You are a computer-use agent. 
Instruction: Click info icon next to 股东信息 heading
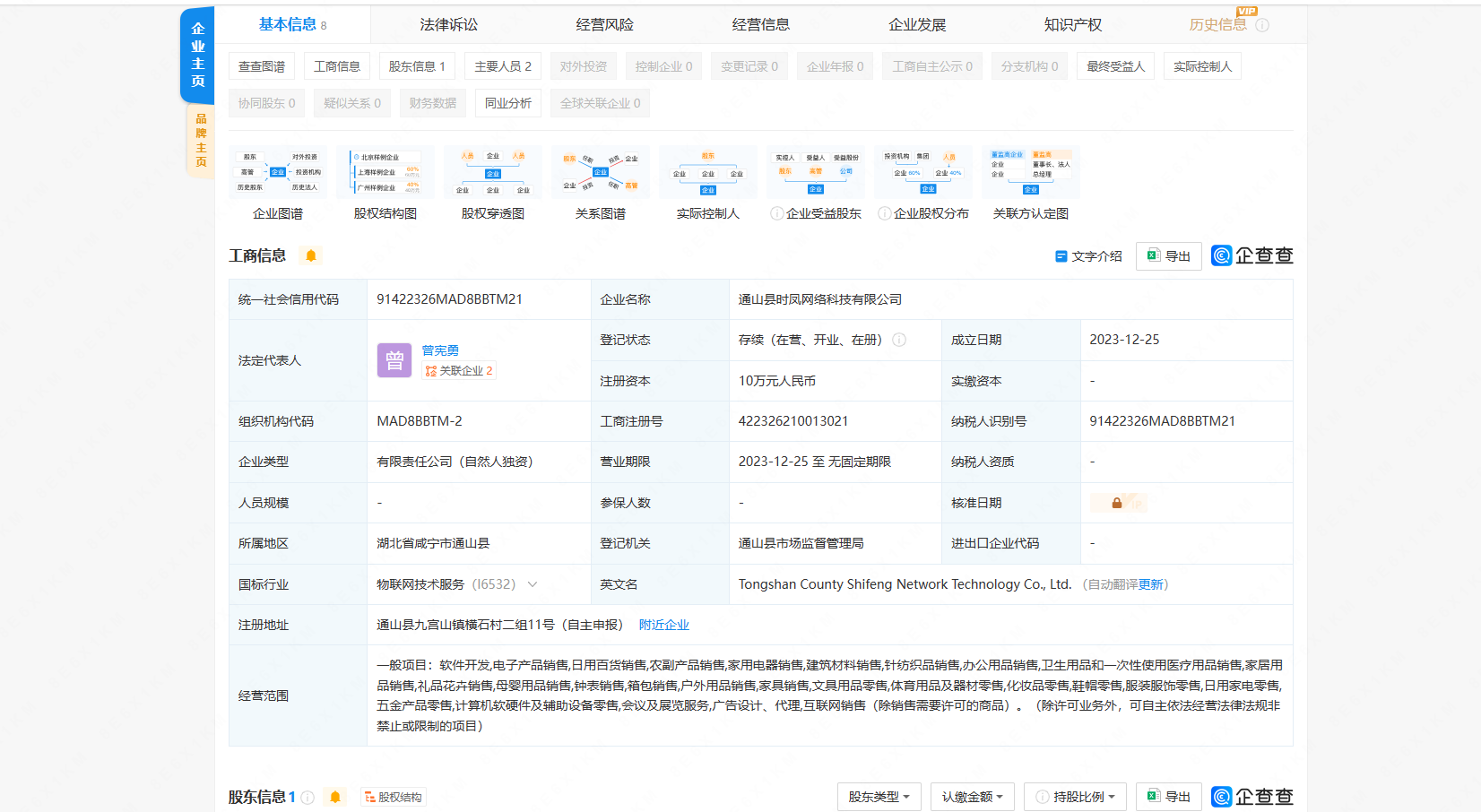[307, 797]
